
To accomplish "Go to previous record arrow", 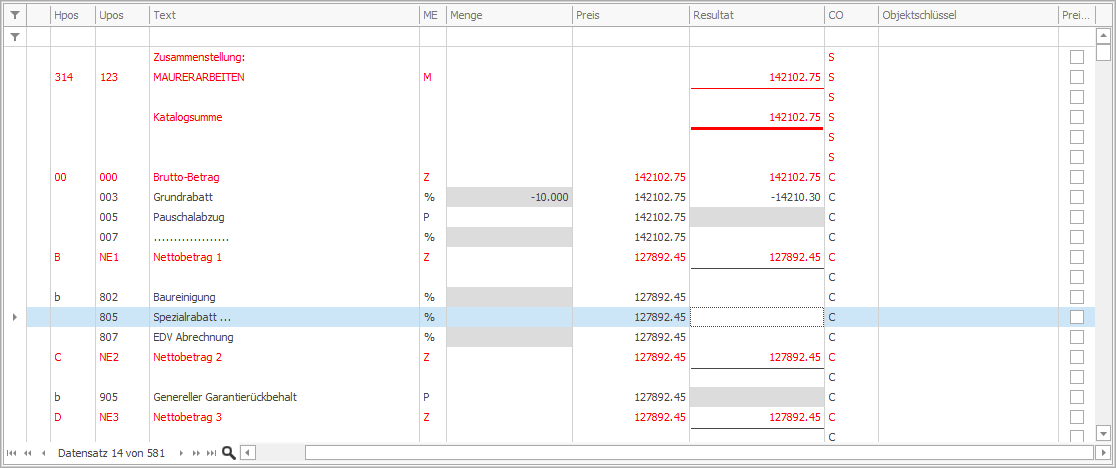I will (x=43, y=452).
